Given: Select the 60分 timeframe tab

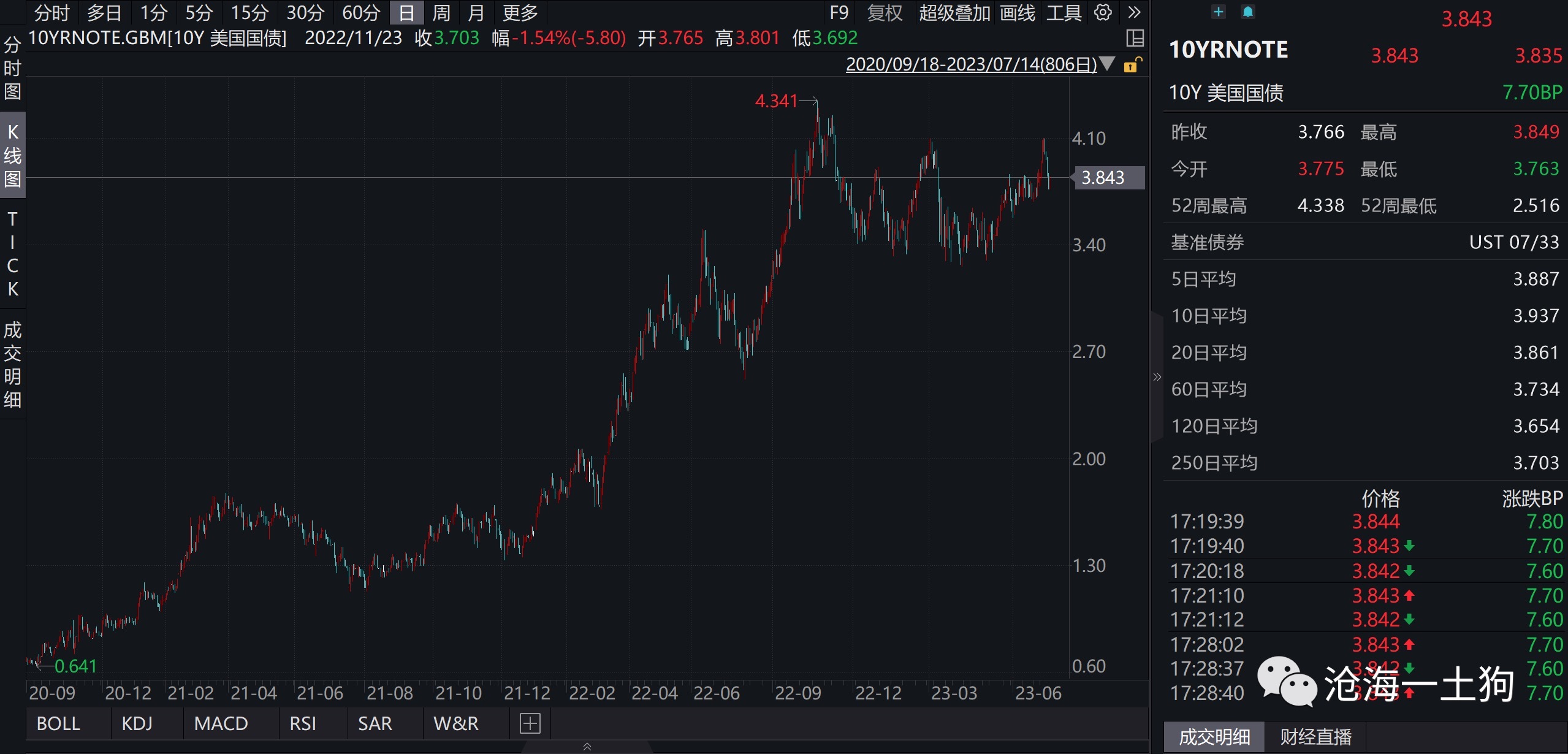Looking at the screenshot, I should tap(361, 12).
